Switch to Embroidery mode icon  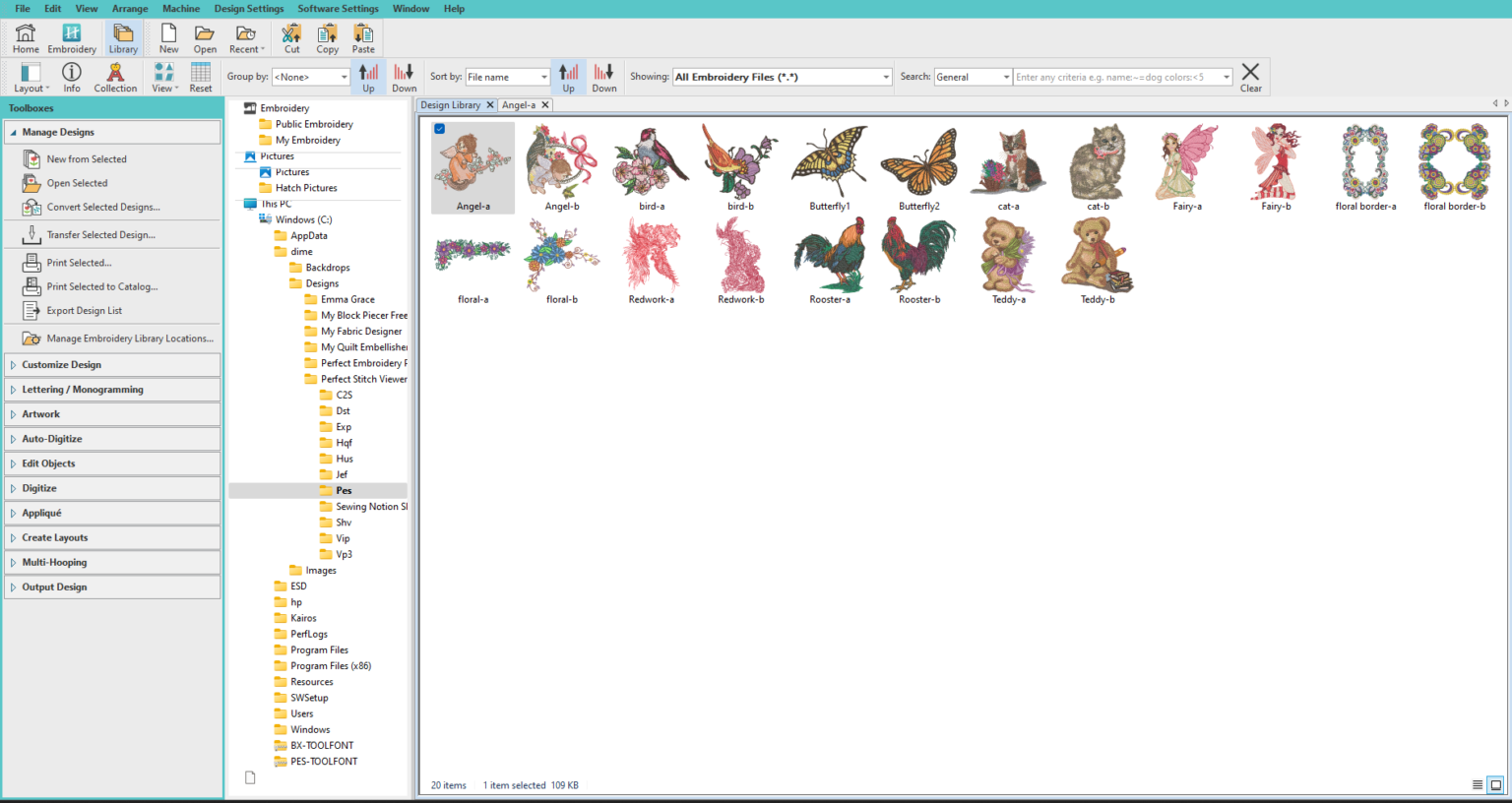71,37
